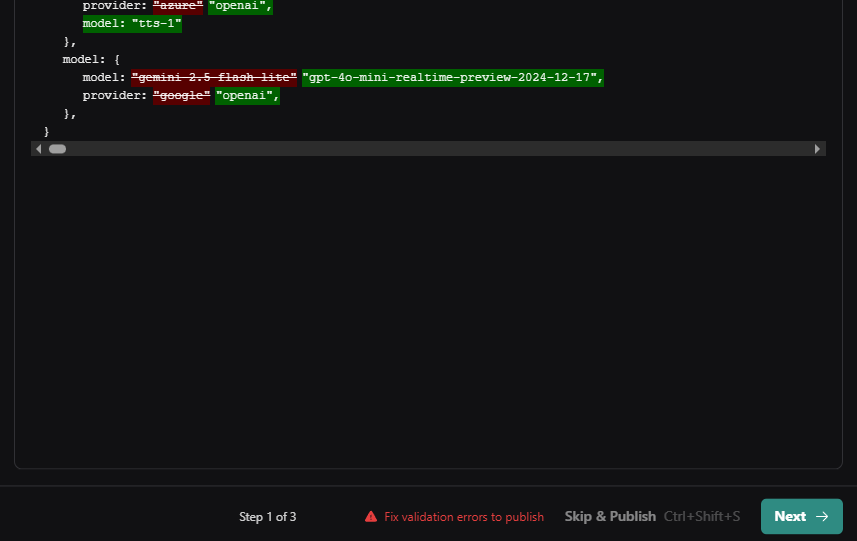Click the arrow icon inside Next button

[x=822, y=517]
